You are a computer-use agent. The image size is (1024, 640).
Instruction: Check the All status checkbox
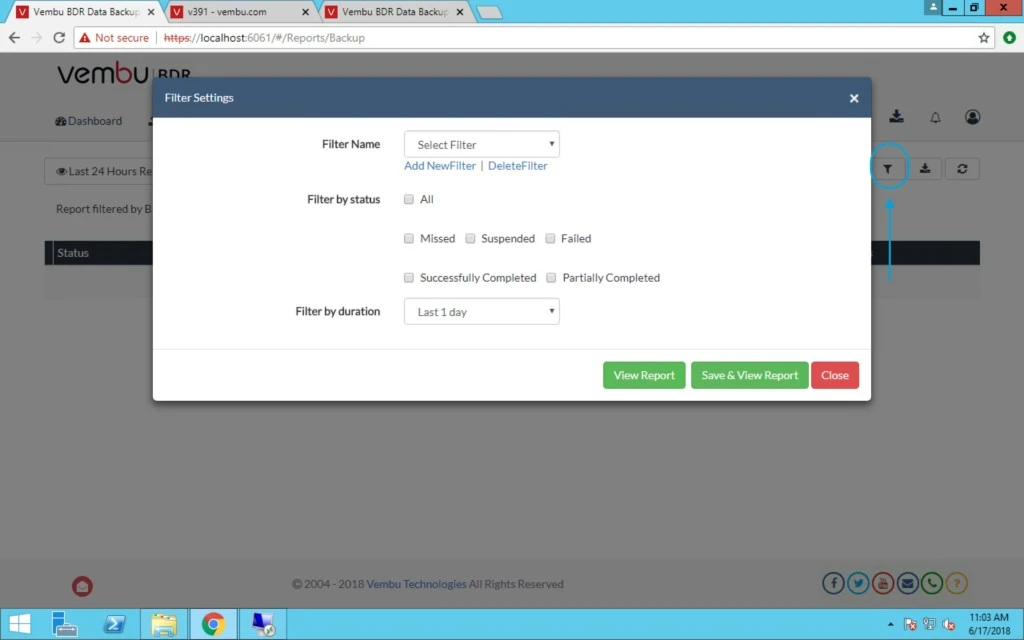[x=409, y=199]
